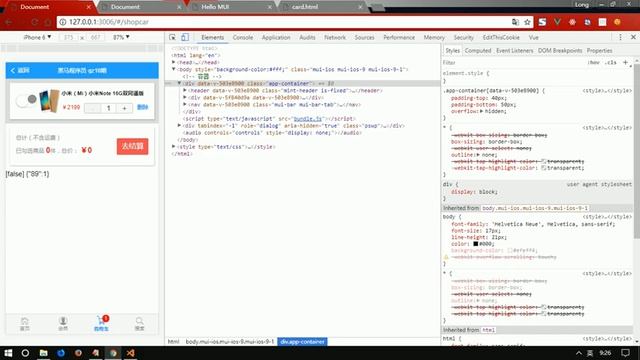Collapse the app-container div node
Screen dimensions: 640x360
[179, 83]
